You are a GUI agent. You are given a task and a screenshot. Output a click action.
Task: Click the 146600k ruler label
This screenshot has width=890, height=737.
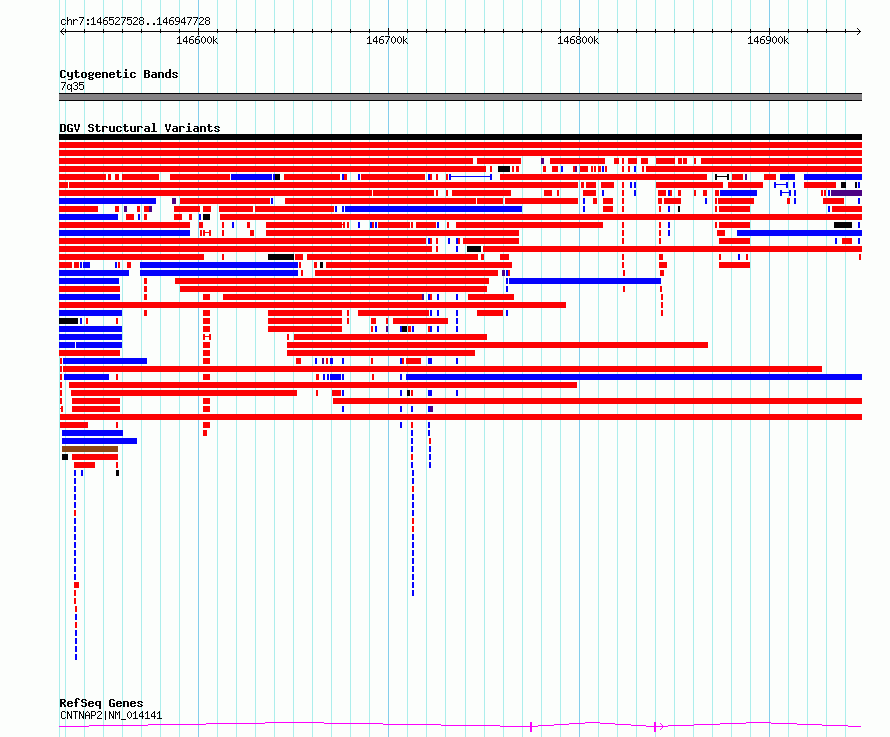coord(197,40)
